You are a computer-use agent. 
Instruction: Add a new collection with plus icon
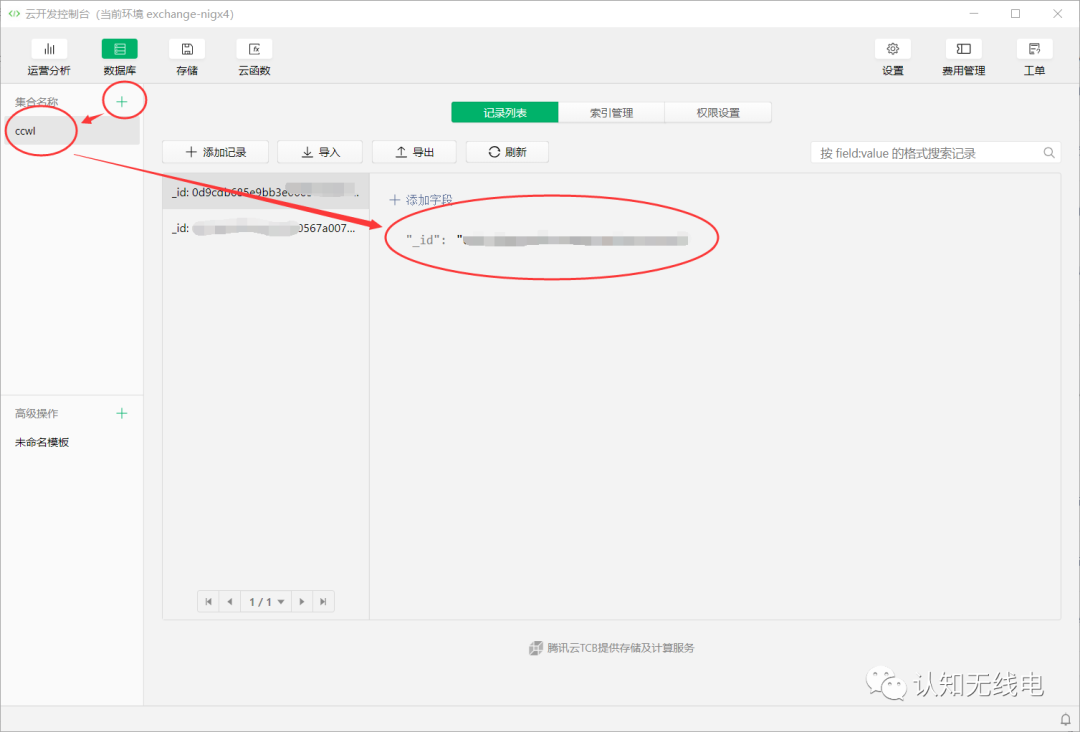tap(122, 102)
